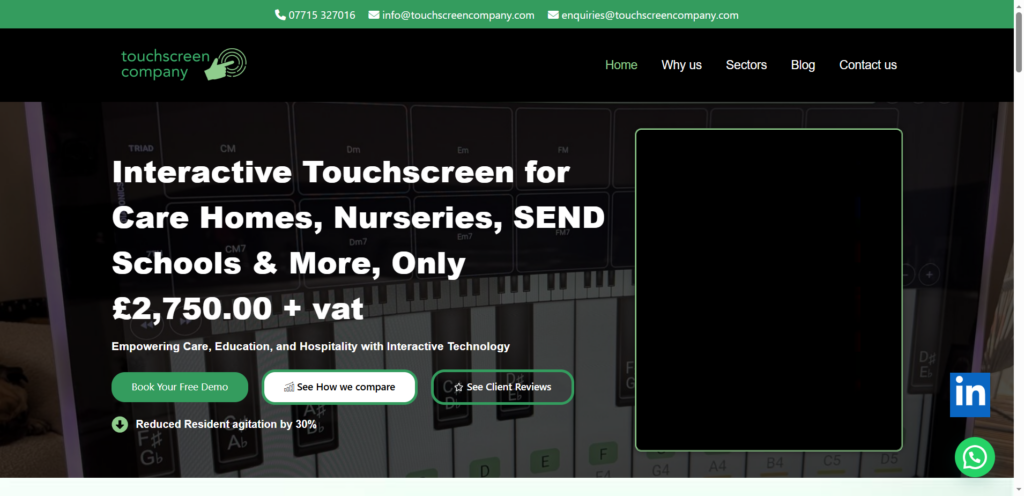1024x496 pixels.
Task: Call the 07715 327016 phone link
Action: click(321, 15)
